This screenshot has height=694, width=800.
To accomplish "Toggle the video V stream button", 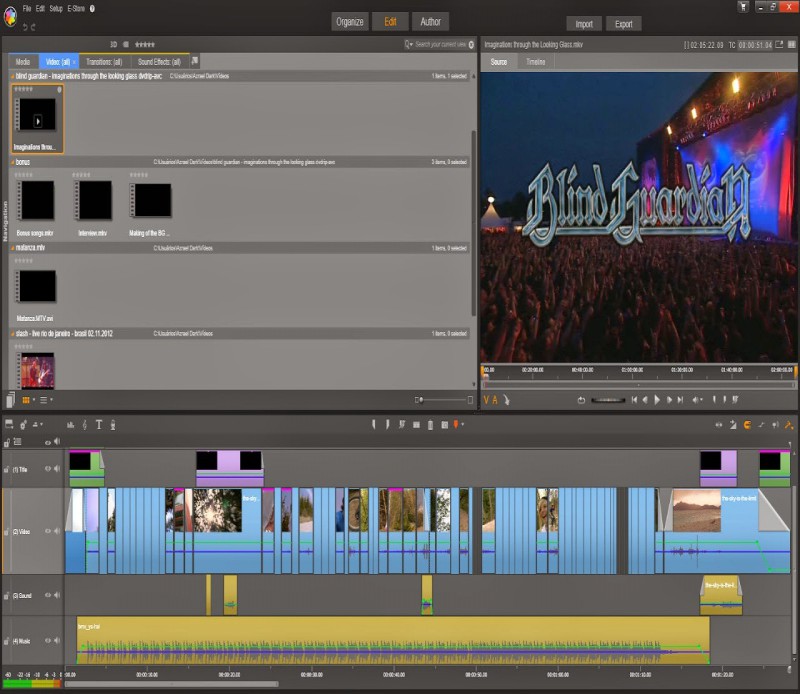I will pyautogui.click(x=486, y=400).
